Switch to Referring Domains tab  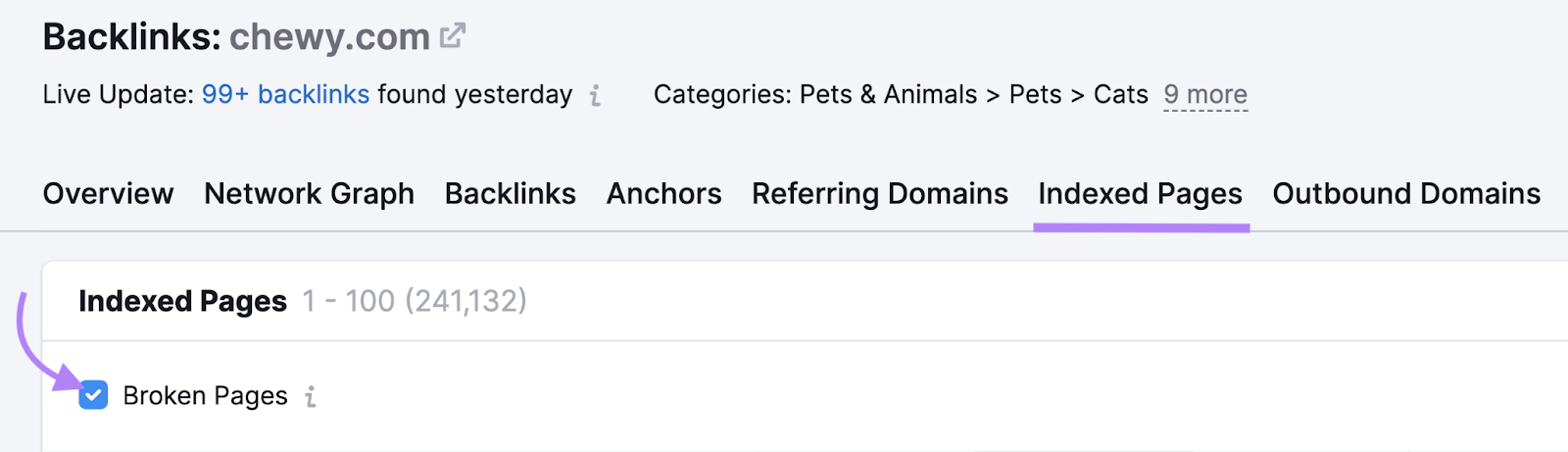coord(879,194)
